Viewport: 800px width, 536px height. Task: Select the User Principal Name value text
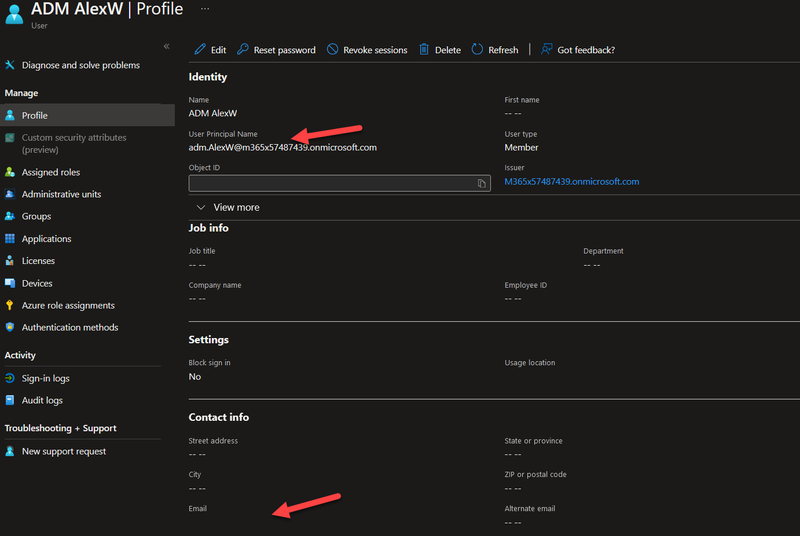(283, 147)
